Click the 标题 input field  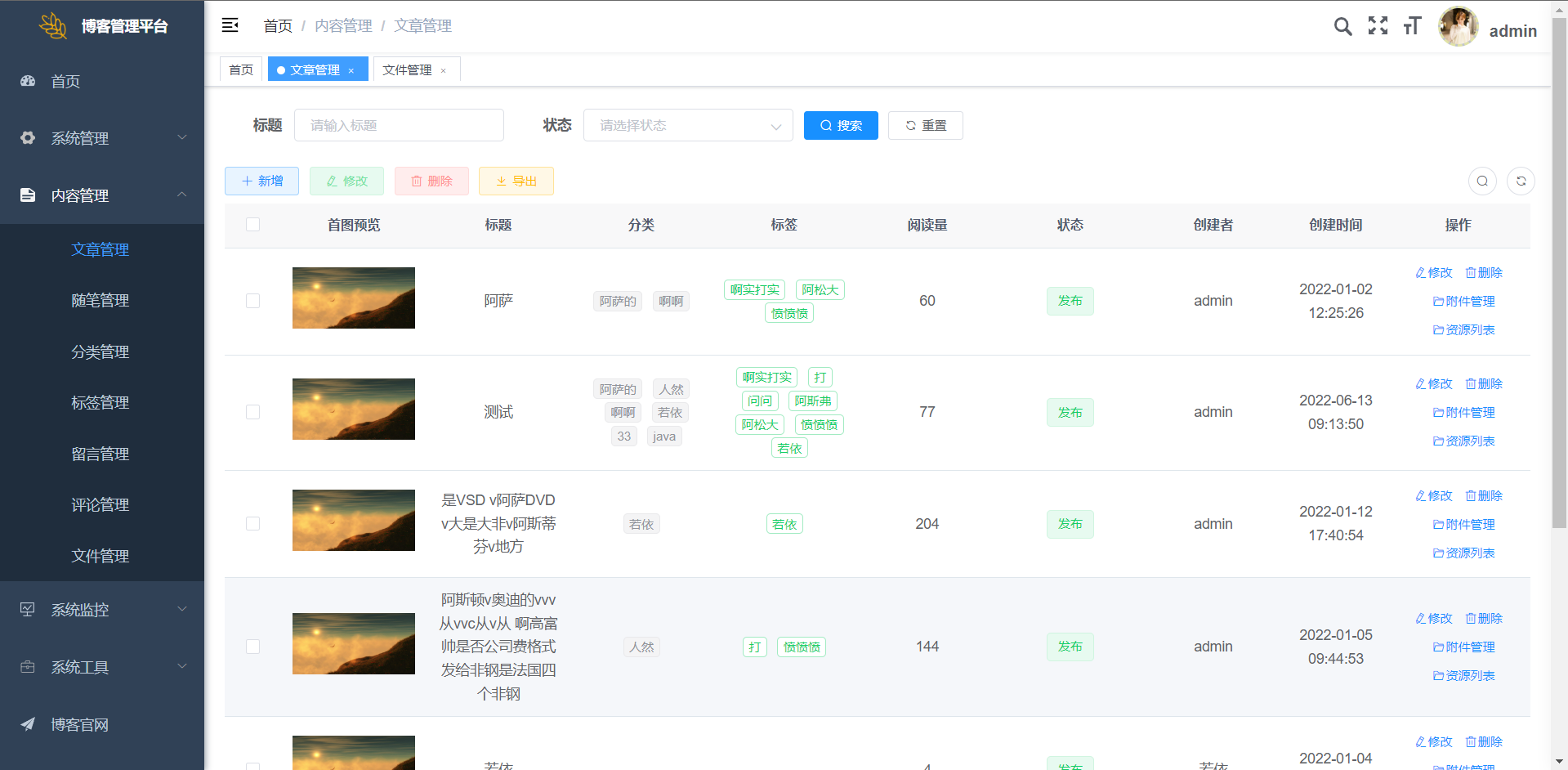click(x=399, y=126)
